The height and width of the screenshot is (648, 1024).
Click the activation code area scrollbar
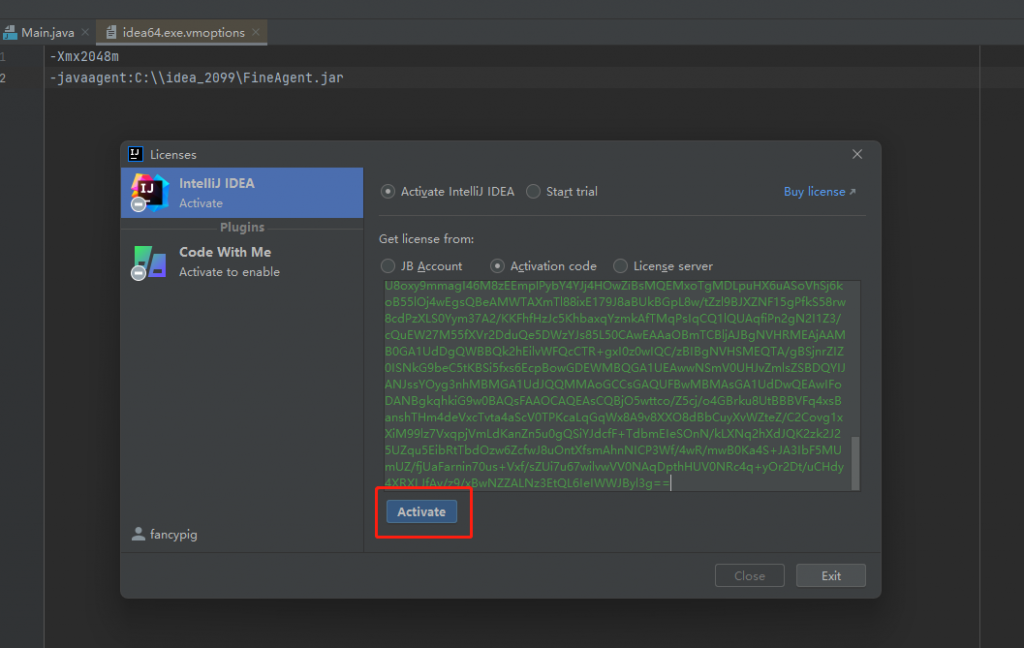tap(856, 462)
